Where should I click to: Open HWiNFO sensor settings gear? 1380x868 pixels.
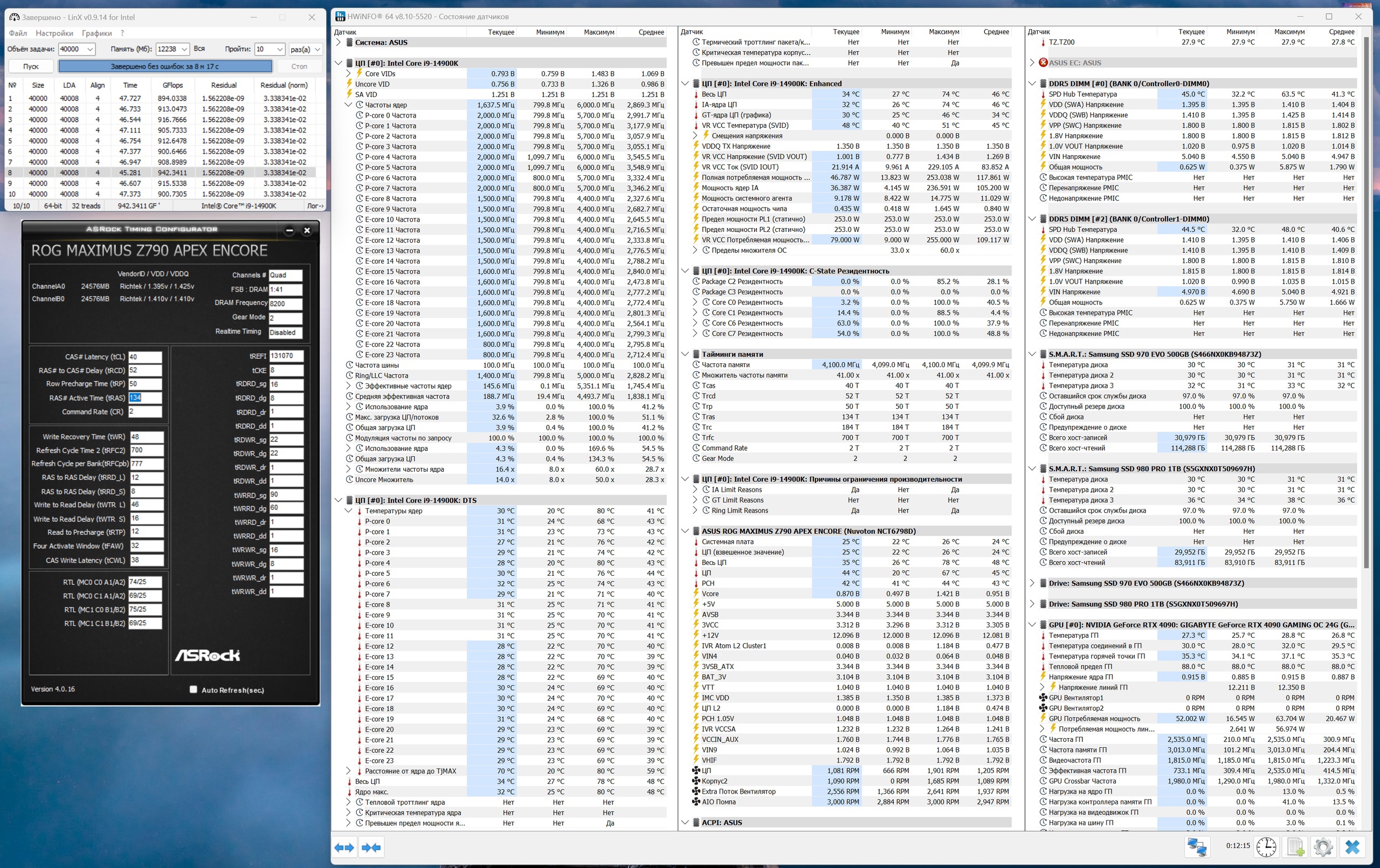point(1323,847)
